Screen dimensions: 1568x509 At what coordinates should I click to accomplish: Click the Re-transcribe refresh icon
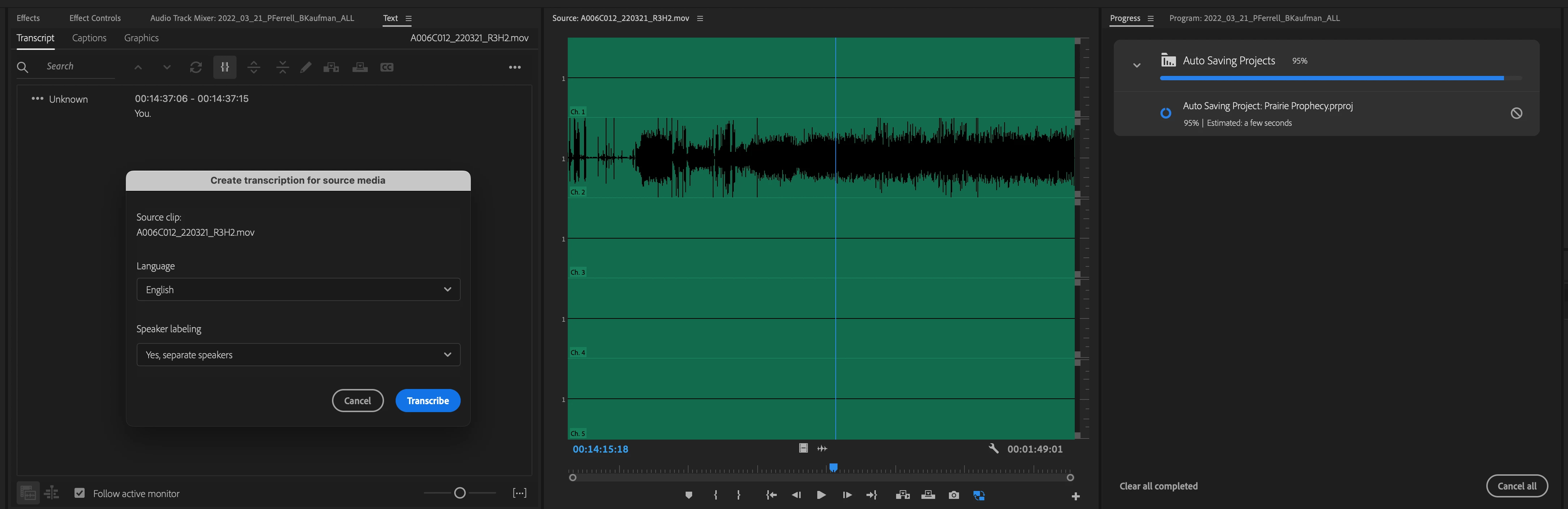click(195, 68)
